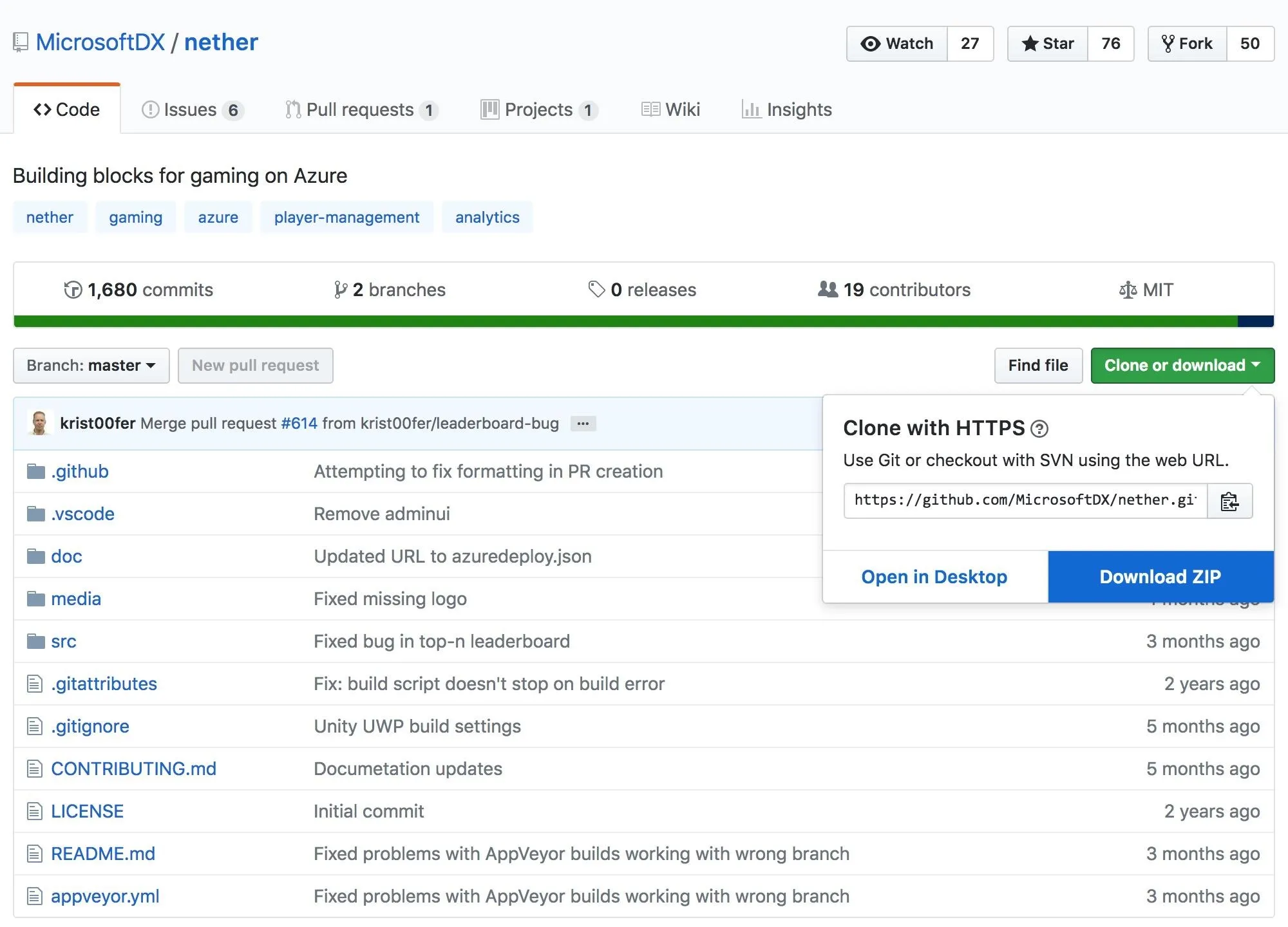Image resolution: width=1288 pixels, height=927 pixels.
Task: View the 27 watchers count
Action: click(971, 44)
